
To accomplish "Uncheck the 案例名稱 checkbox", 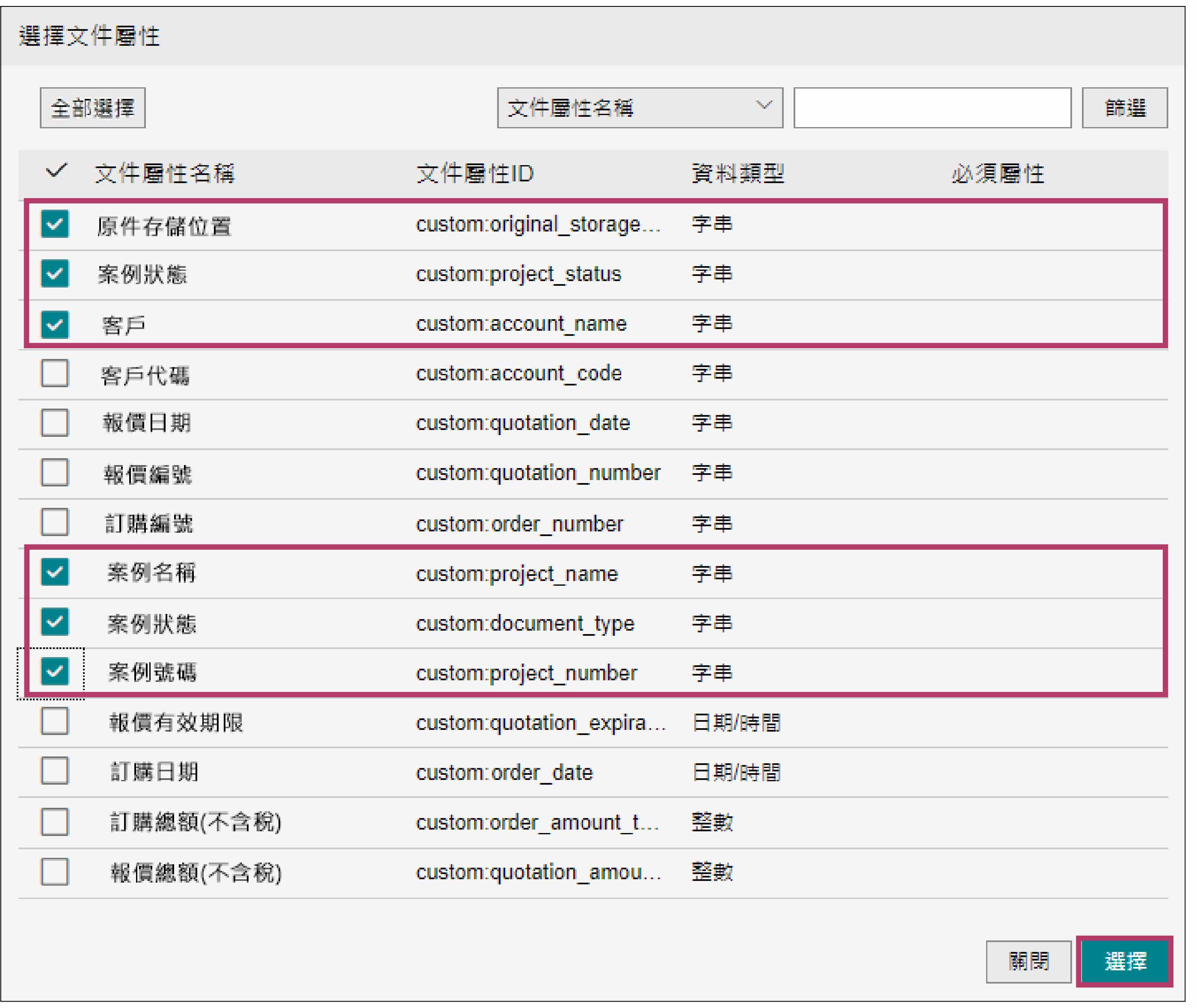I will point(55,572).
